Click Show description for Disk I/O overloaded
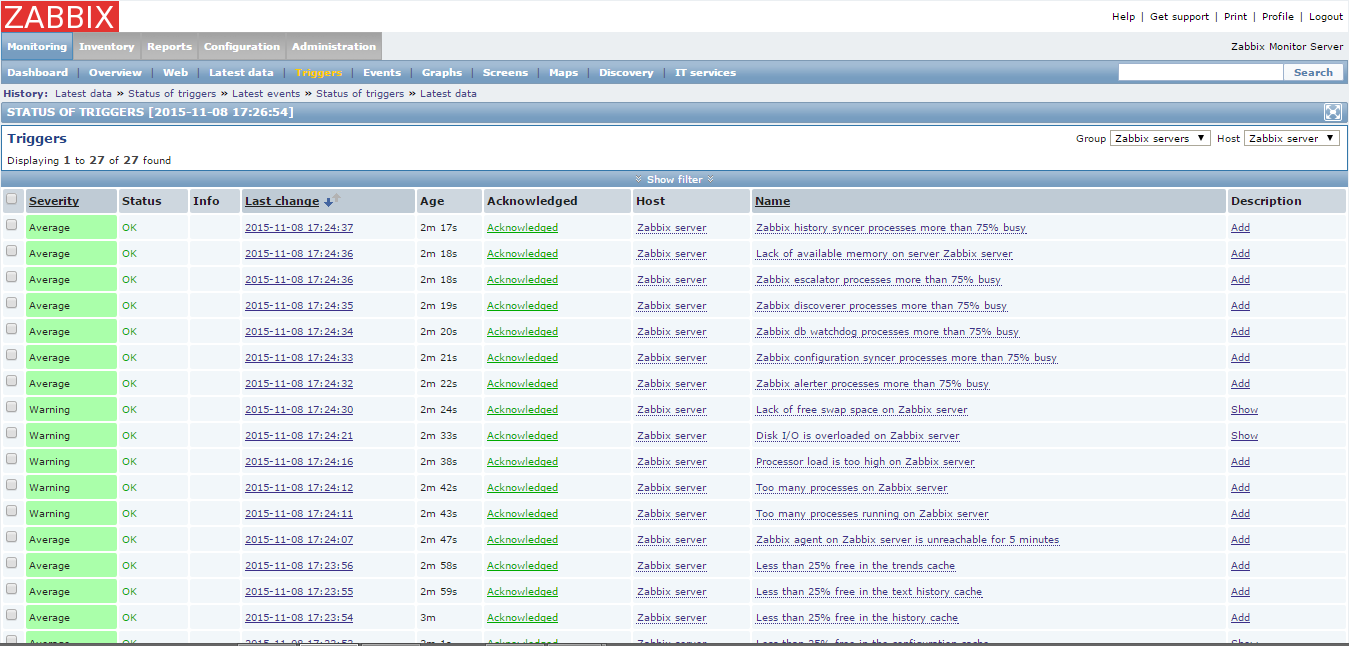Viewport: 1349px width, 646px height. point(1244,436)
